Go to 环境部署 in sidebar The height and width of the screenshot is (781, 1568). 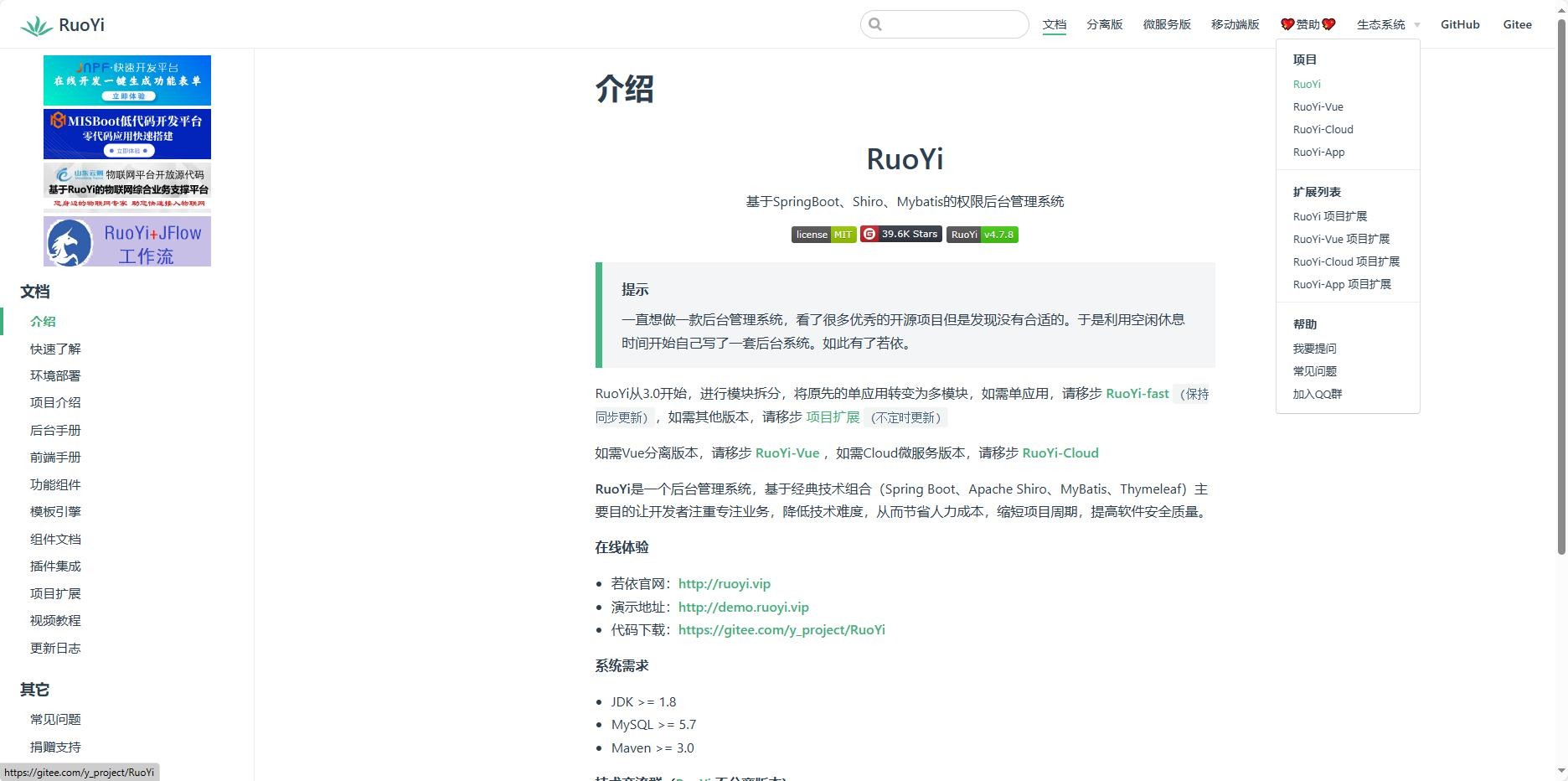coord(55,375)
